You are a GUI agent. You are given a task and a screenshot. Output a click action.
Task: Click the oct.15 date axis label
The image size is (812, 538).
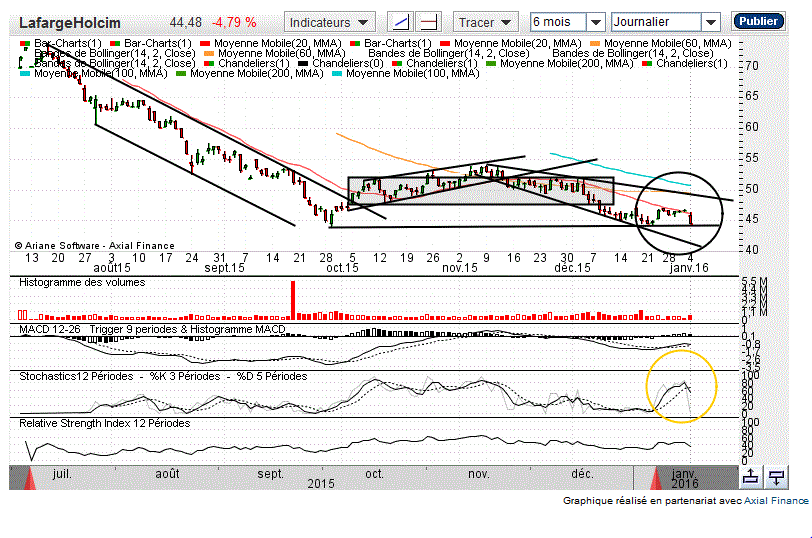[x=342, y=268]
